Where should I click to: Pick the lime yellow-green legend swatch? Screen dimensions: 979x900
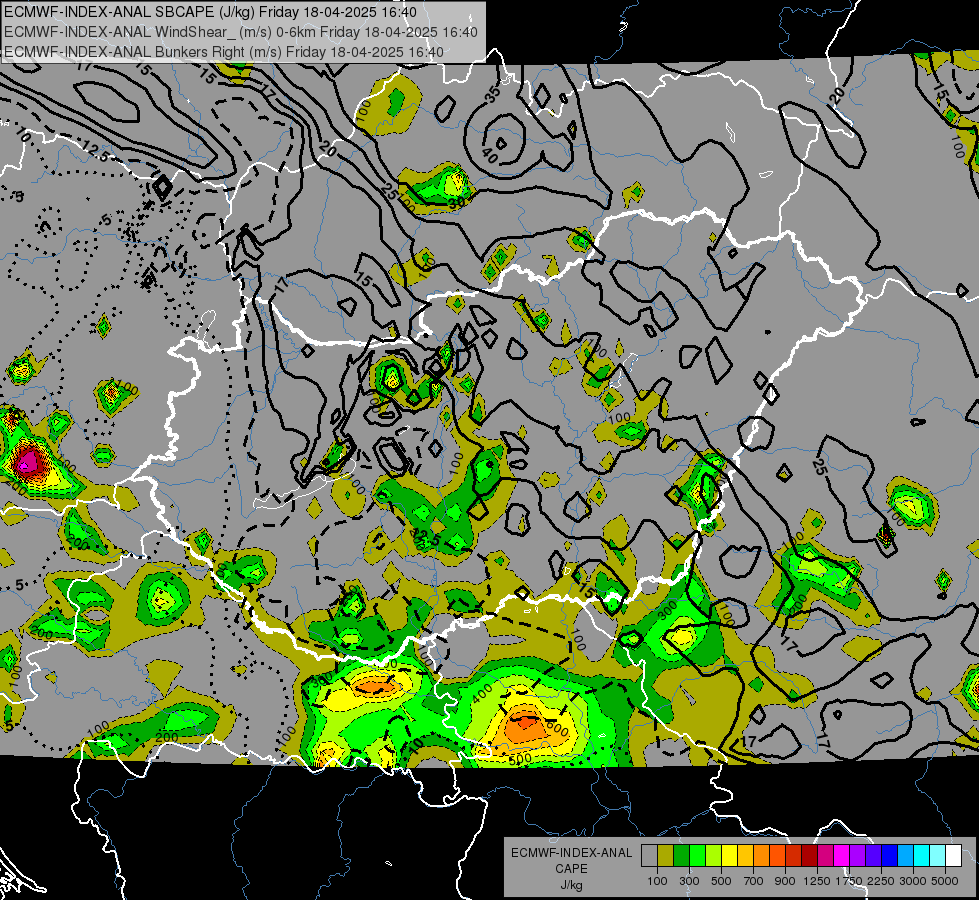[x=714, y=856]
